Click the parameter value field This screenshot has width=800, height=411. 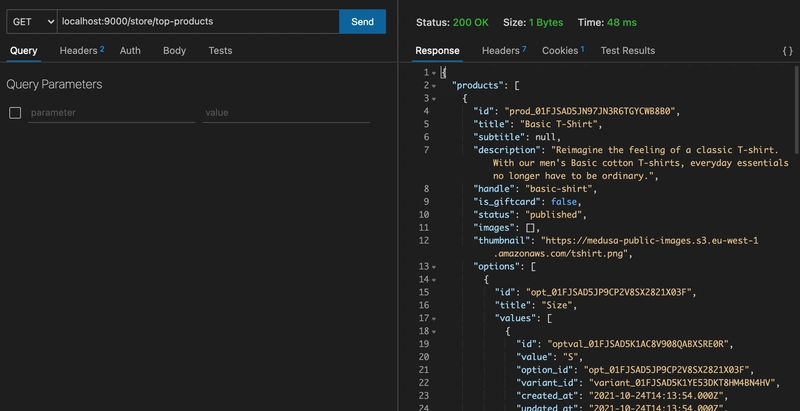292,113
